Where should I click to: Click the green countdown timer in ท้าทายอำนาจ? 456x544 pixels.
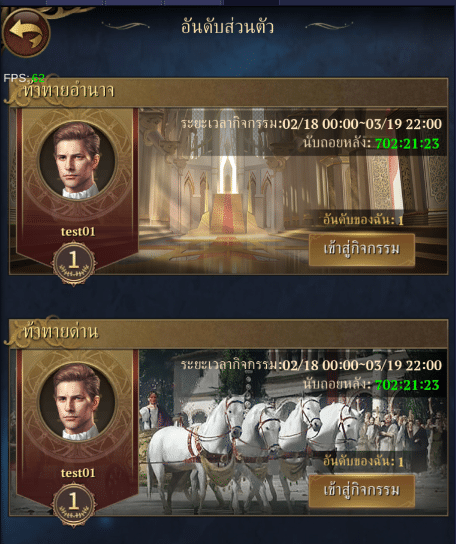(407, 144)
